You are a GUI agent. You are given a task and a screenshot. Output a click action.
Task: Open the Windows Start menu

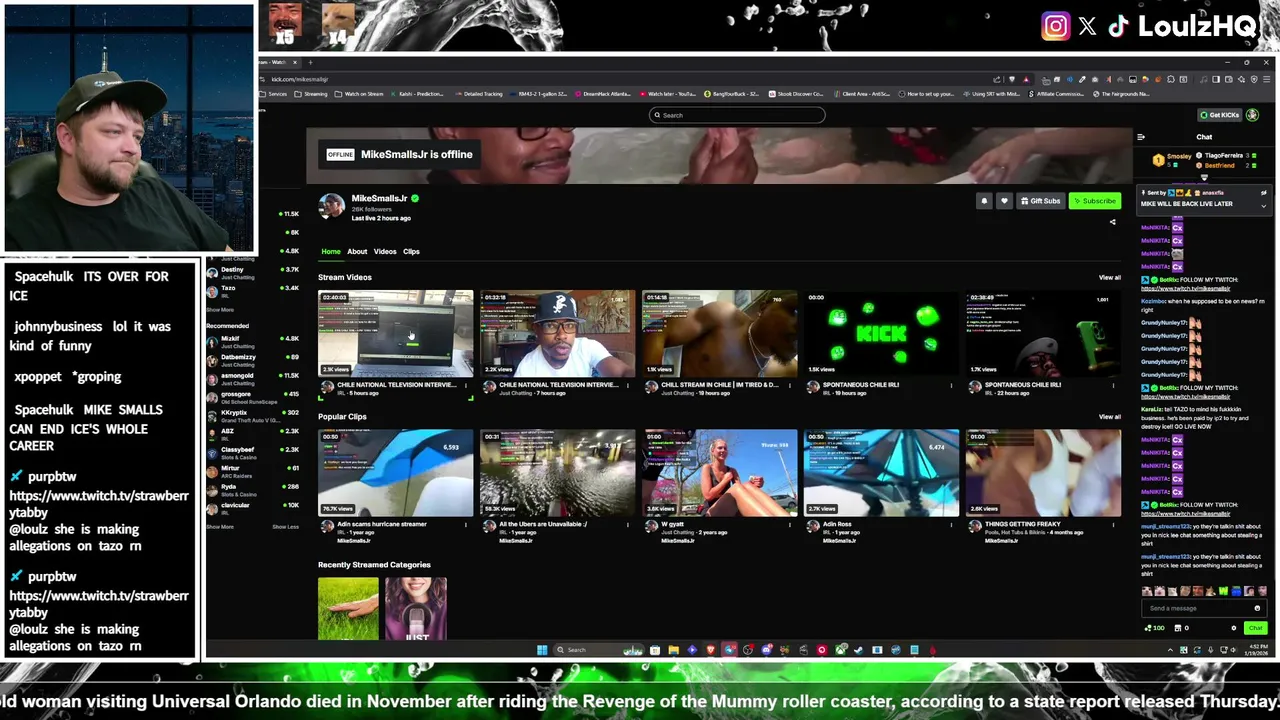coord(542,650)
